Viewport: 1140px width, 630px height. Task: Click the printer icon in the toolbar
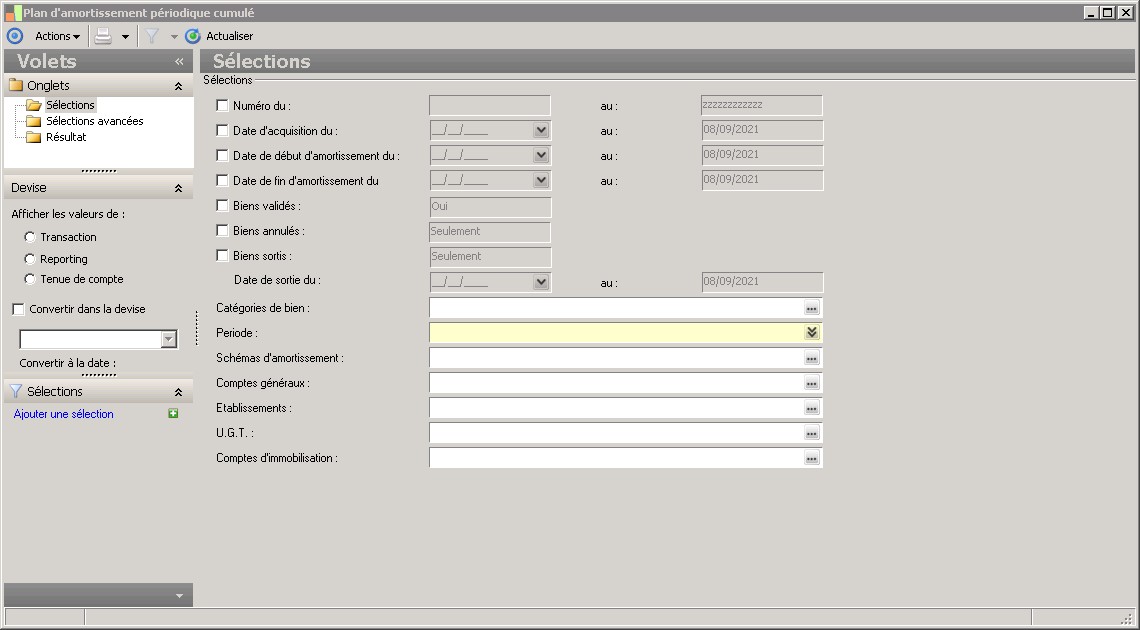point(103,36)
